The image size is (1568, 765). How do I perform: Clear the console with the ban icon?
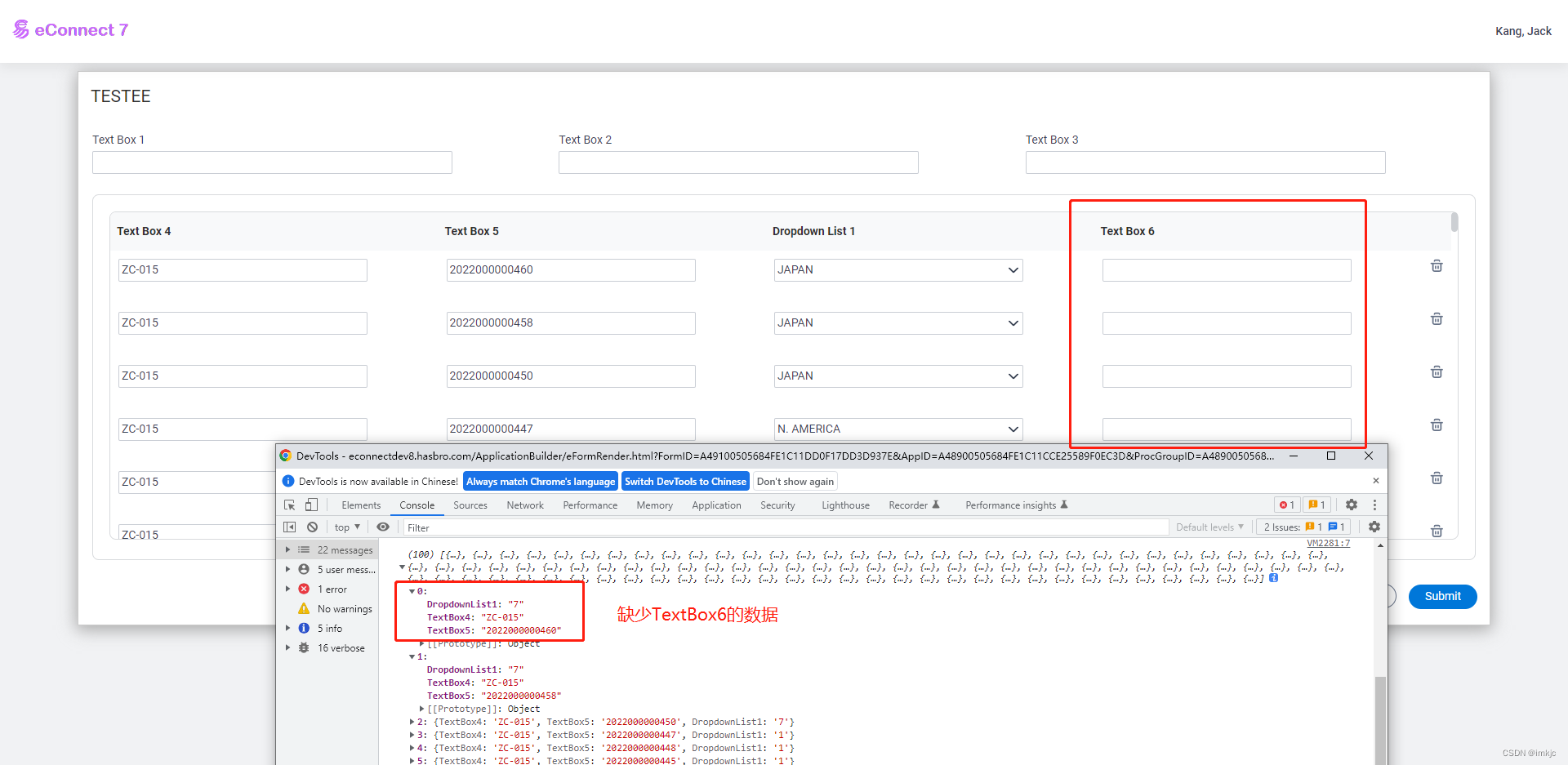(x=313, y=527)
